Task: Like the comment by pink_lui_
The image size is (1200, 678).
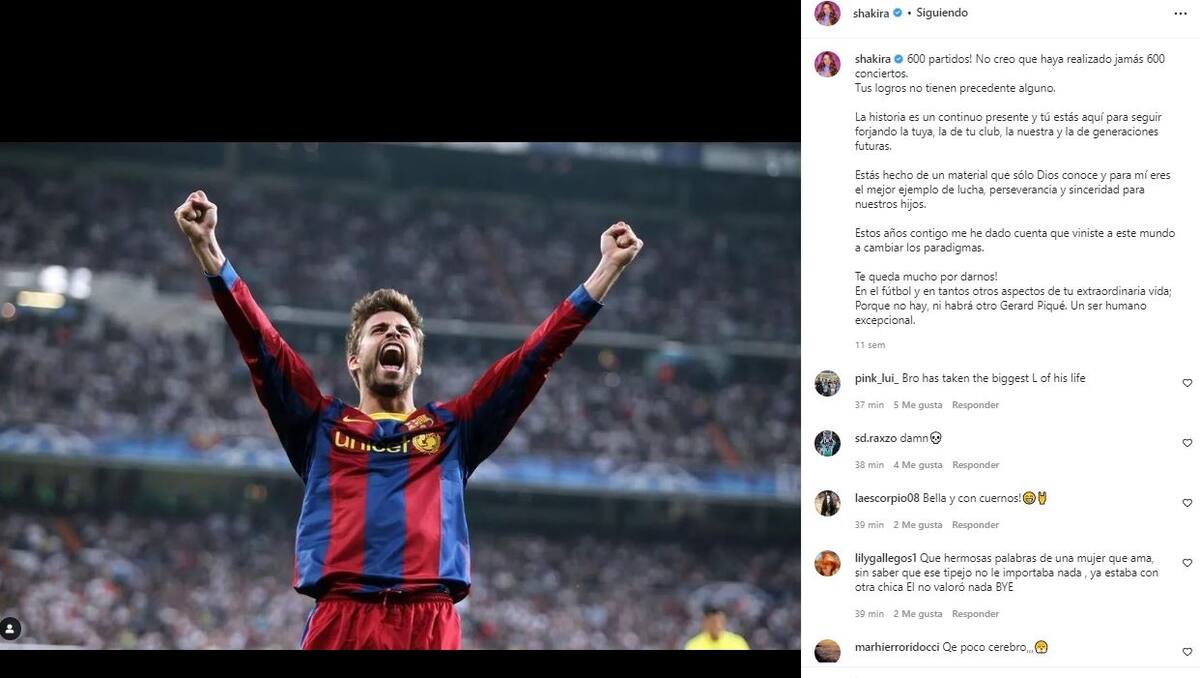Action: point(1187,383)
